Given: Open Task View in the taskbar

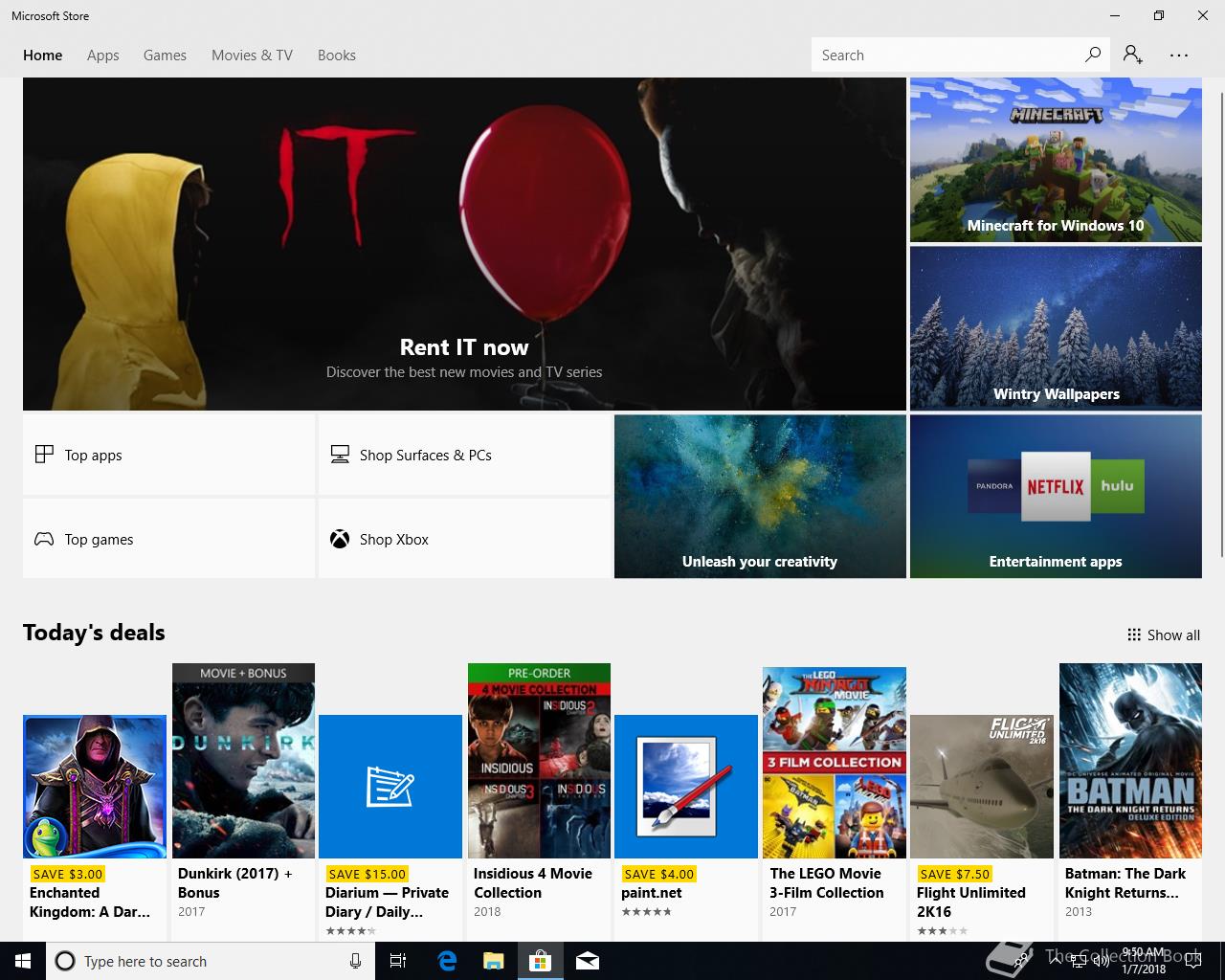Looking at the screenshot, I should [398, 961].
